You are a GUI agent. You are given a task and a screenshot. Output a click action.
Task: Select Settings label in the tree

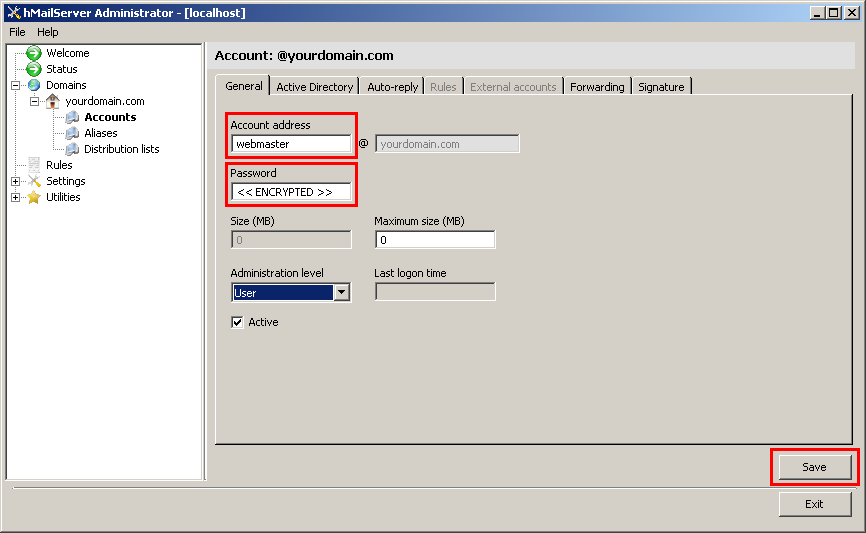point(66,181)
